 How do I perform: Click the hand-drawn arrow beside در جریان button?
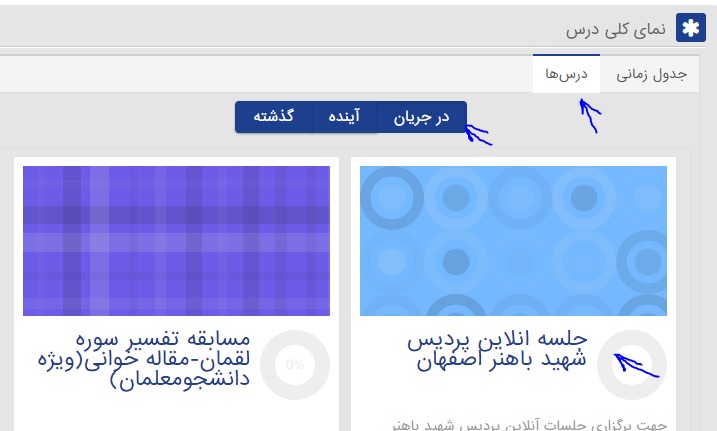click(478, 133)
